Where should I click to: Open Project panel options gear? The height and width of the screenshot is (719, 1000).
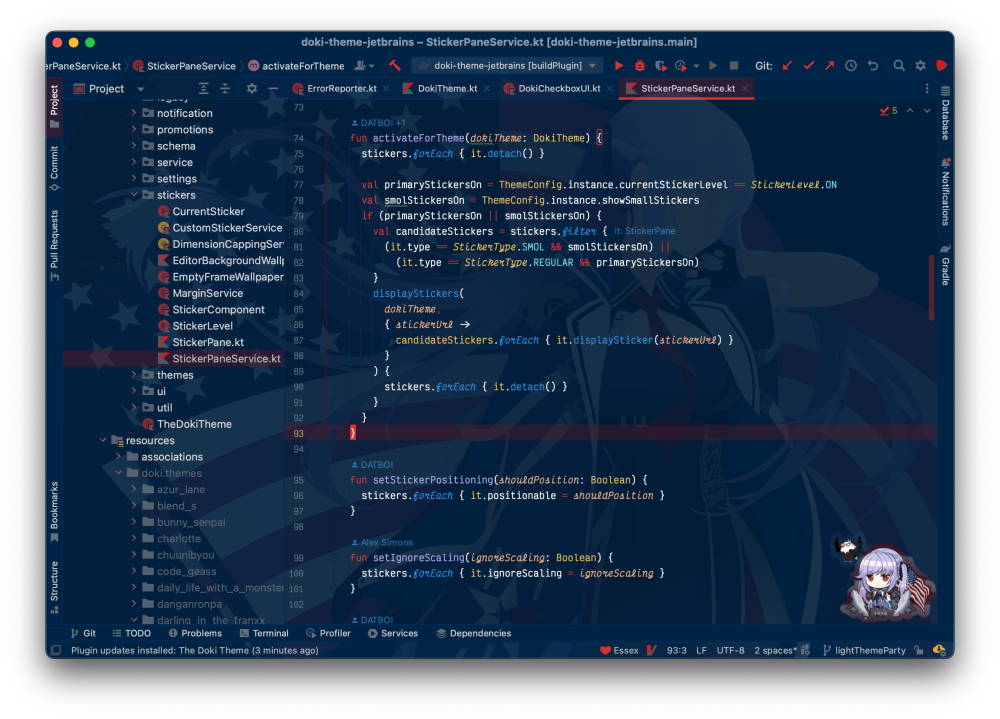coord(252,89)
